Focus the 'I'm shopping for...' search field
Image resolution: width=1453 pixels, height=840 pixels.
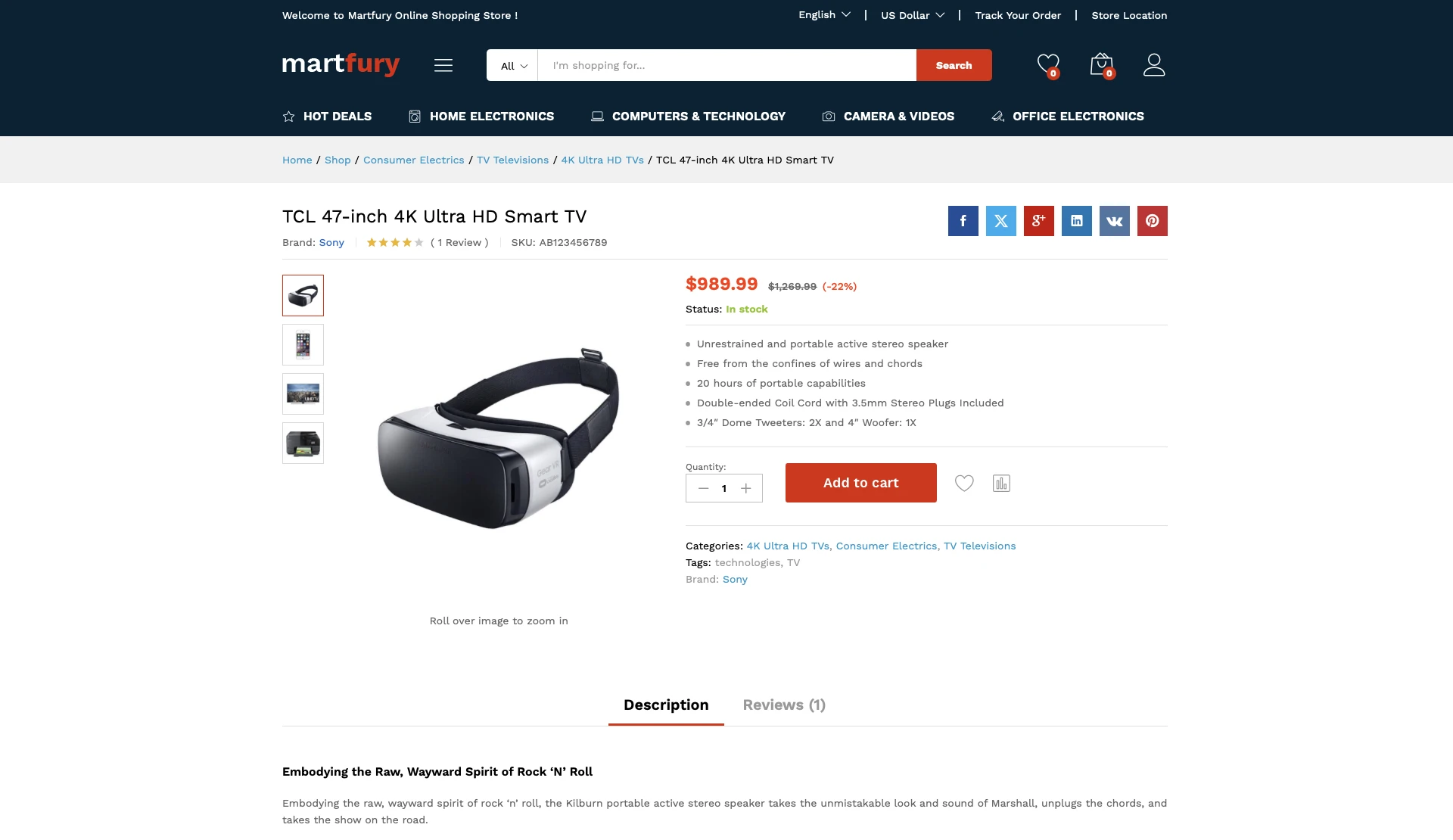[727, 65]
